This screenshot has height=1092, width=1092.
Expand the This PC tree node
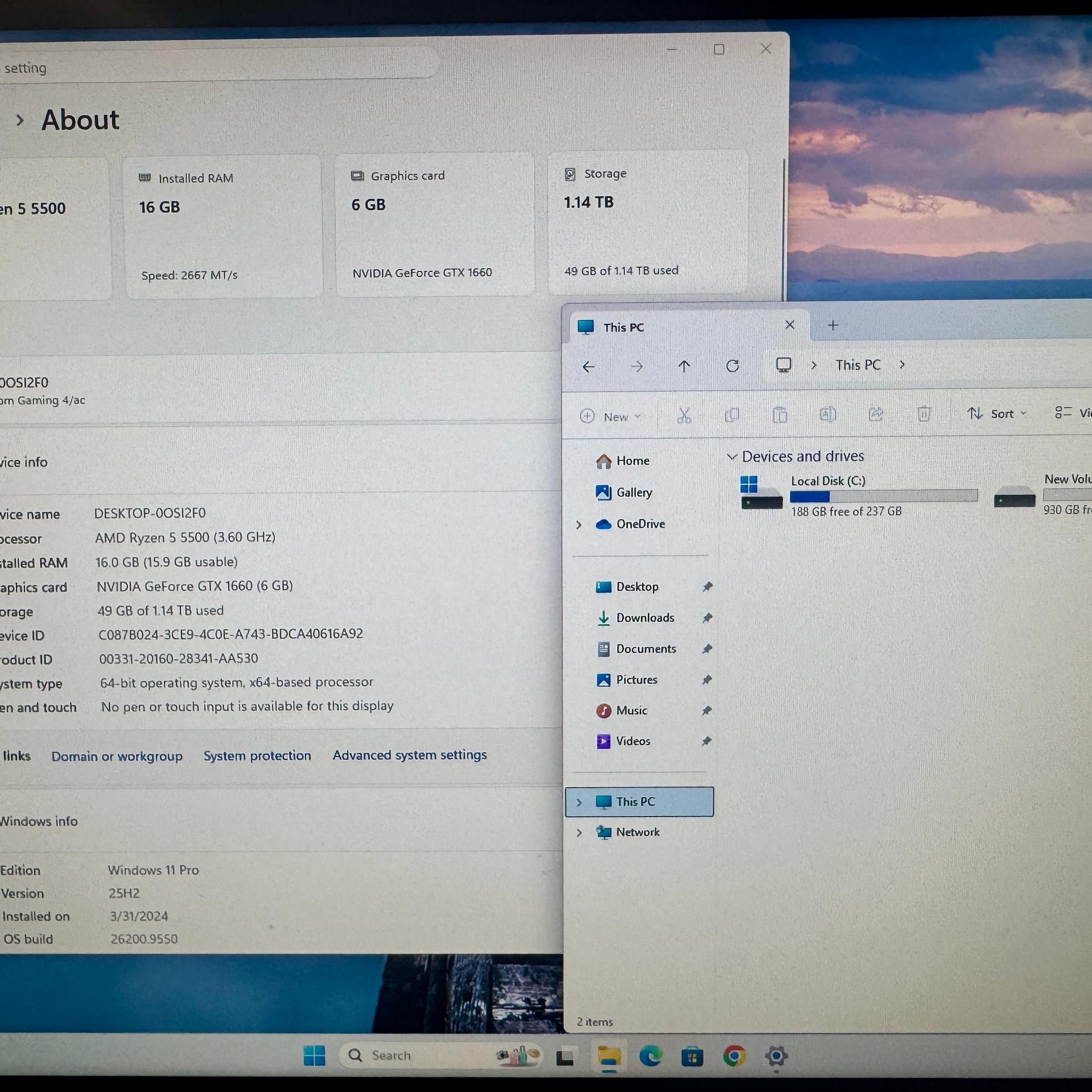[580, 802]
